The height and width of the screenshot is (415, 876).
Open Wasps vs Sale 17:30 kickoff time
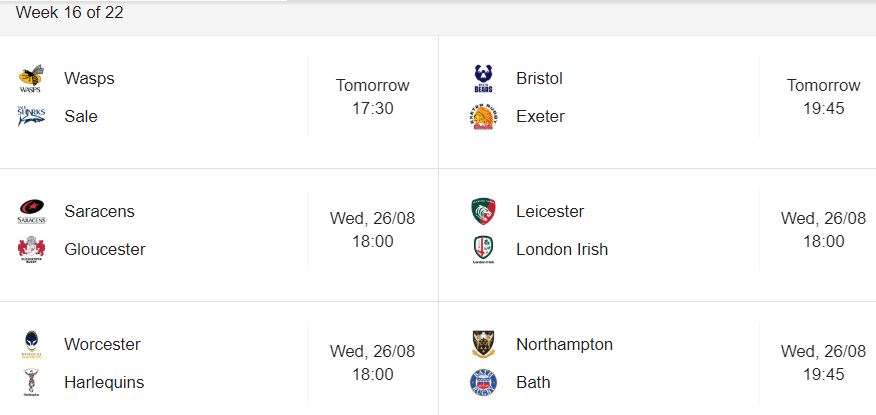click(x=373, y=108)
